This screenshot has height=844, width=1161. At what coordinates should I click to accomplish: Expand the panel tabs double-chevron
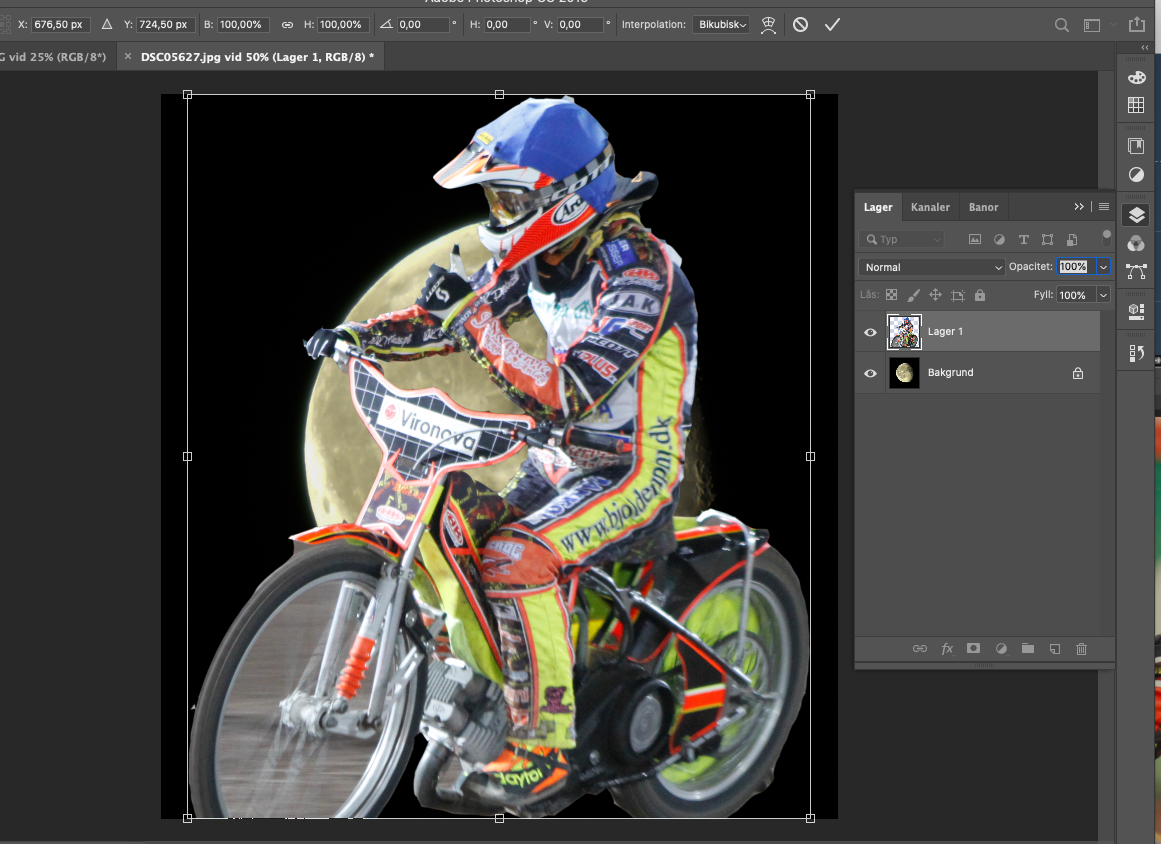pos(1079,207)
